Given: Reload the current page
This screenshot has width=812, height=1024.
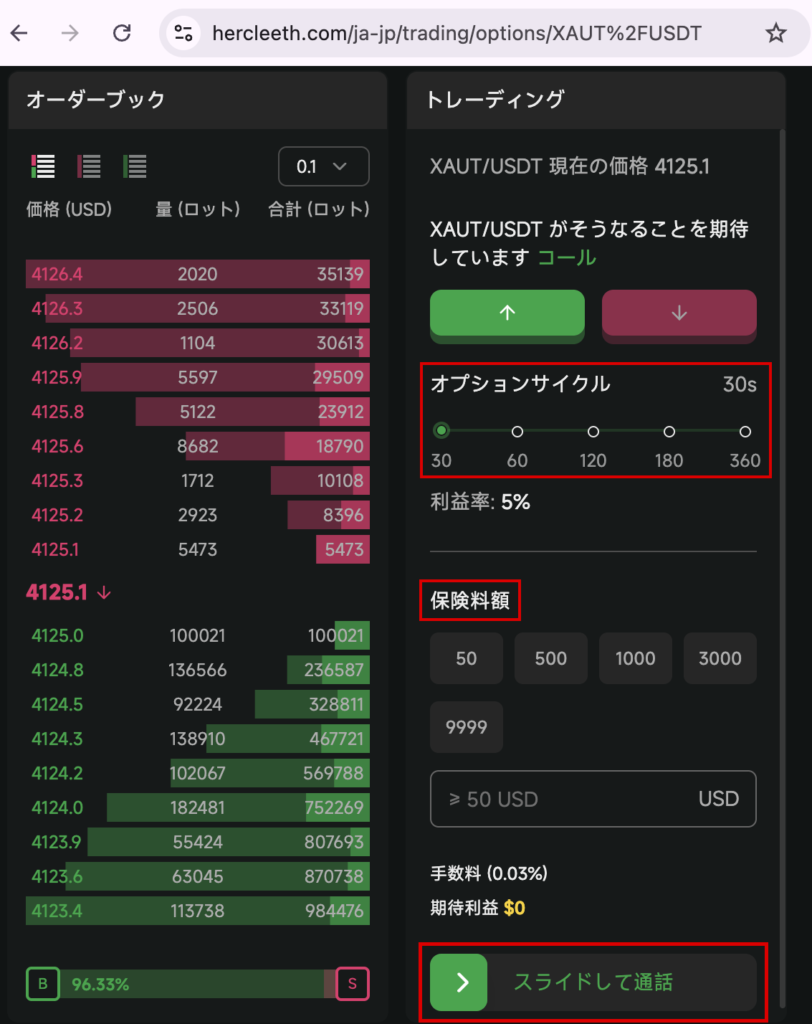Looking at the screenshot, I should click(x=122, y=33).
